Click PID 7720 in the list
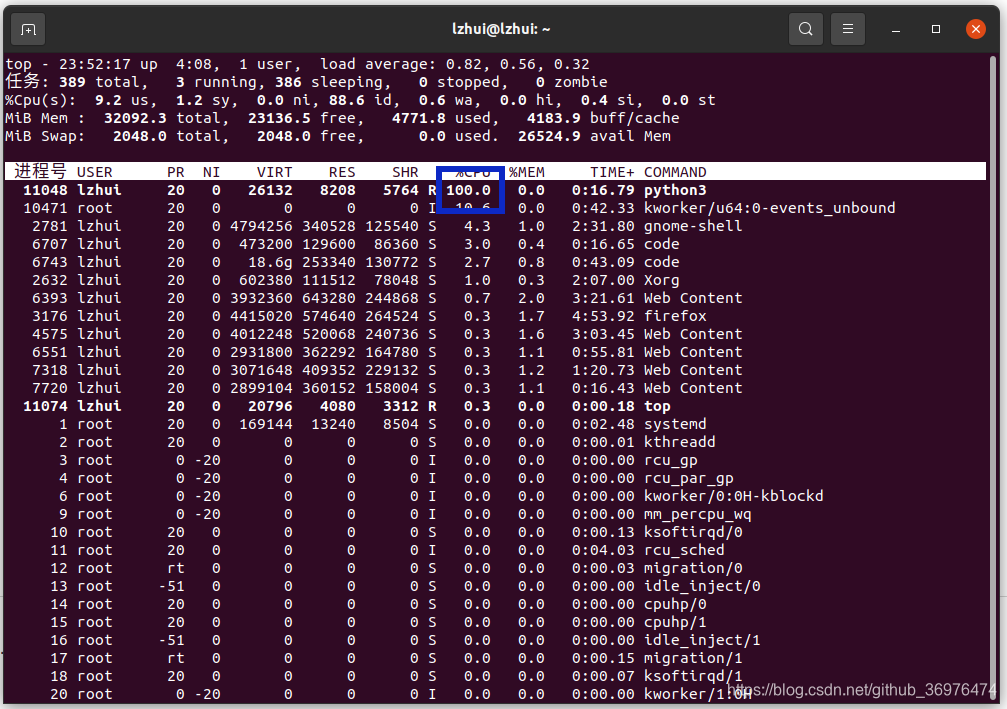Image resolution: width=1007 pixels, height=709 pixels. 49,388
